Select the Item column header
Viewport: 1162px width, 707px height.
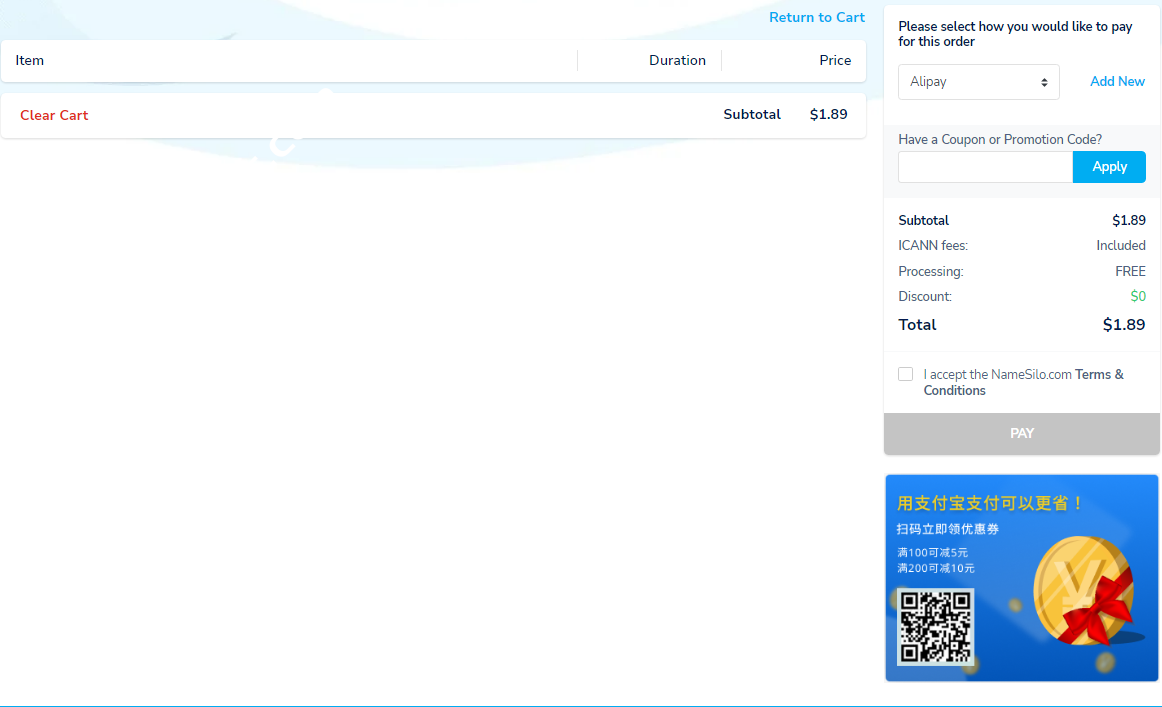(x=30, y=61)
